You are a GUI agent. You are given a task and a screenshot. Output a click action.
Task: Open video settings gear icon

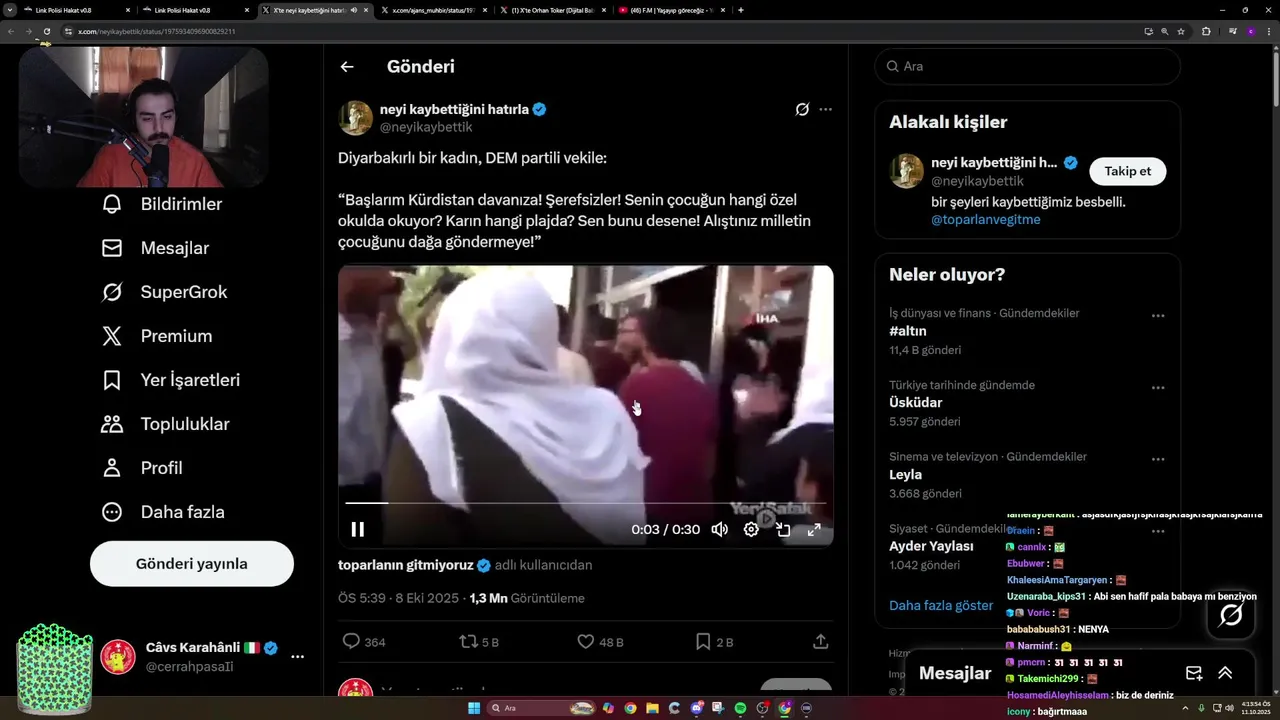point(751,529)
